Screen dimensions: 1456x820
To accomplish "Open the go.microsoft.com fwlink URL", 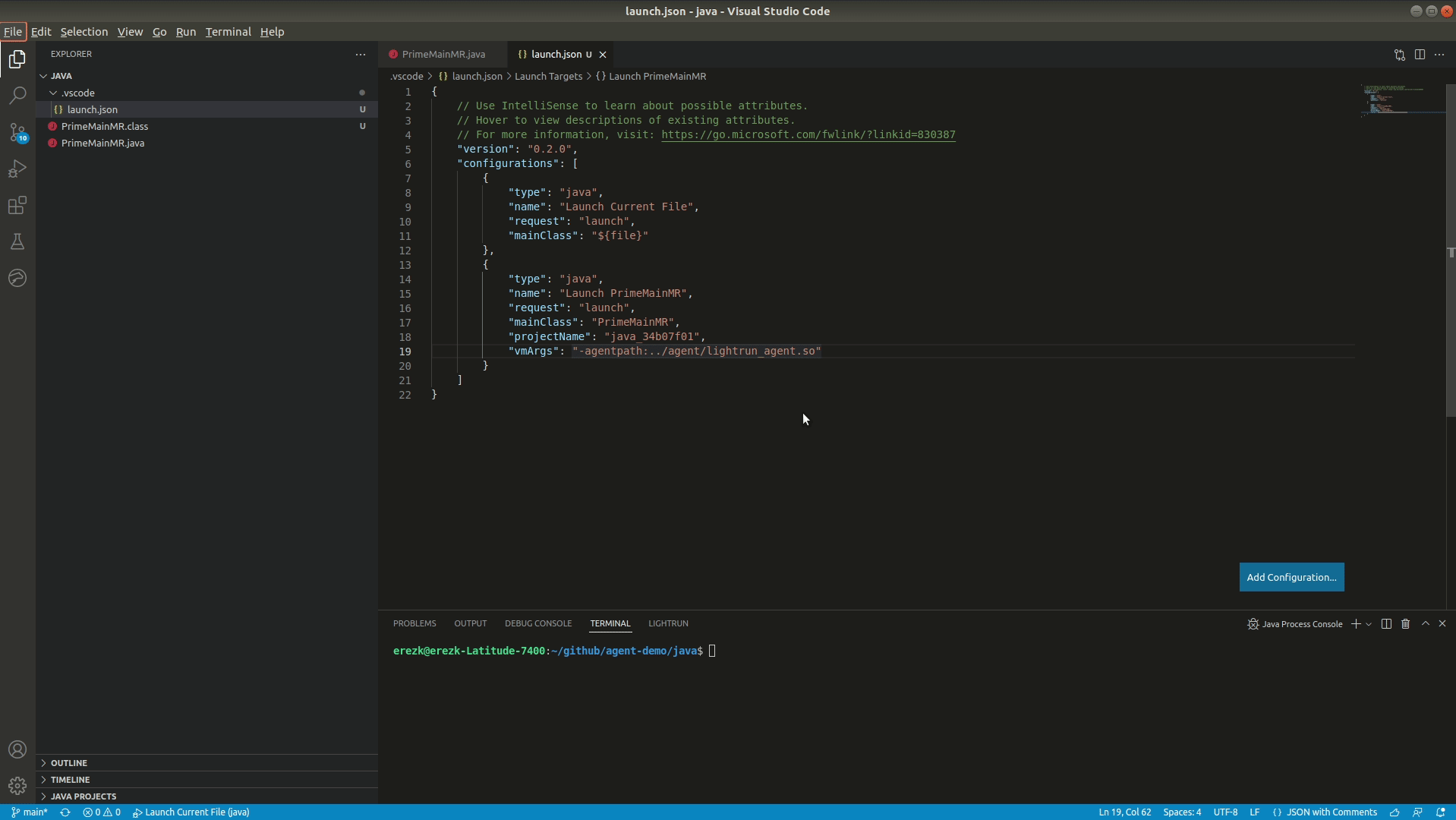I will point(808,135).
